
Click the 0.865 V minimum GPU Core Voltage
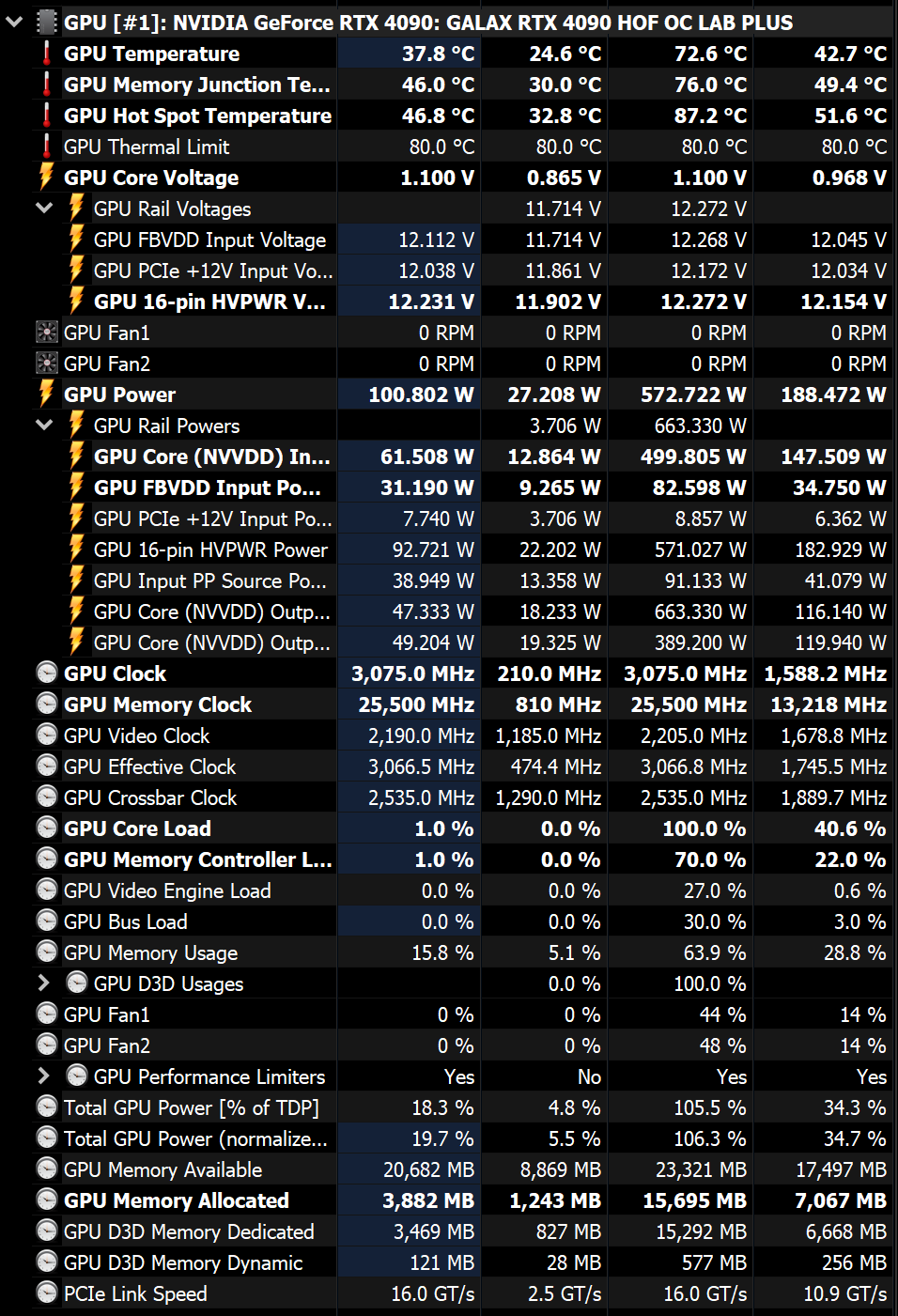(564, 178)
